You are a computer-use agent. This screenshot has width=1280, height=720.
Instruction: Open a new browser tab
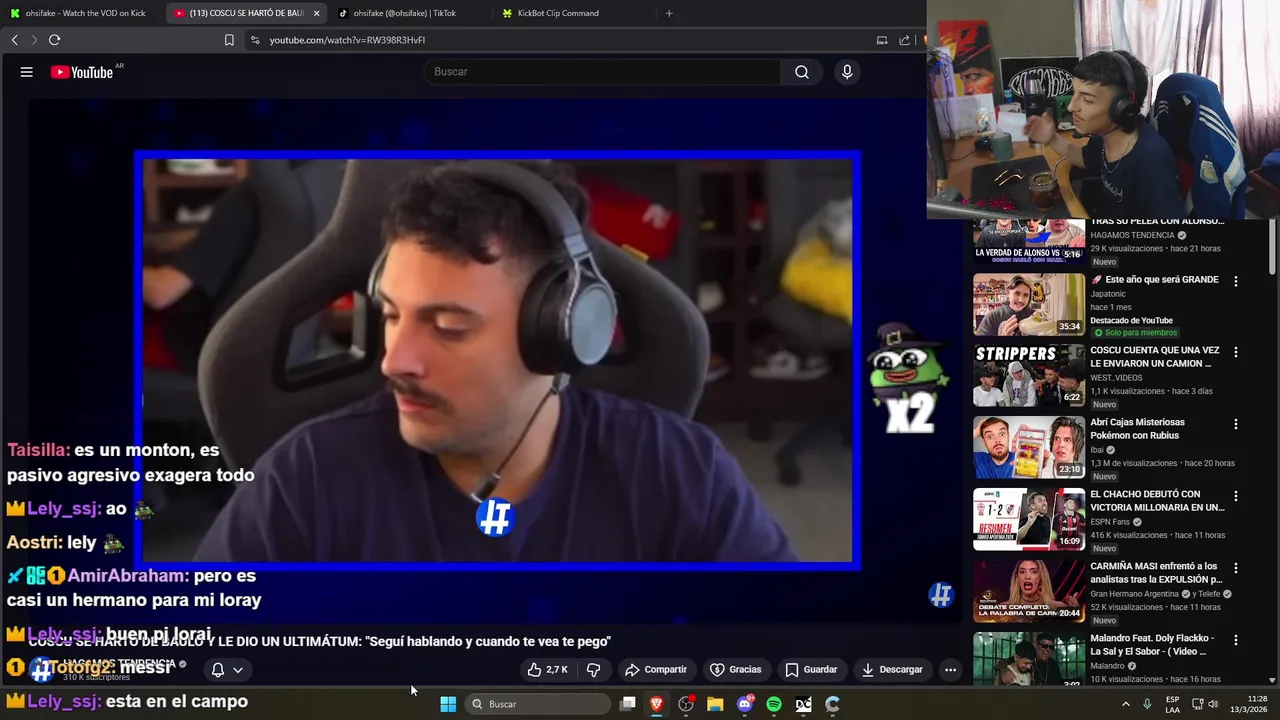(669, 13)
